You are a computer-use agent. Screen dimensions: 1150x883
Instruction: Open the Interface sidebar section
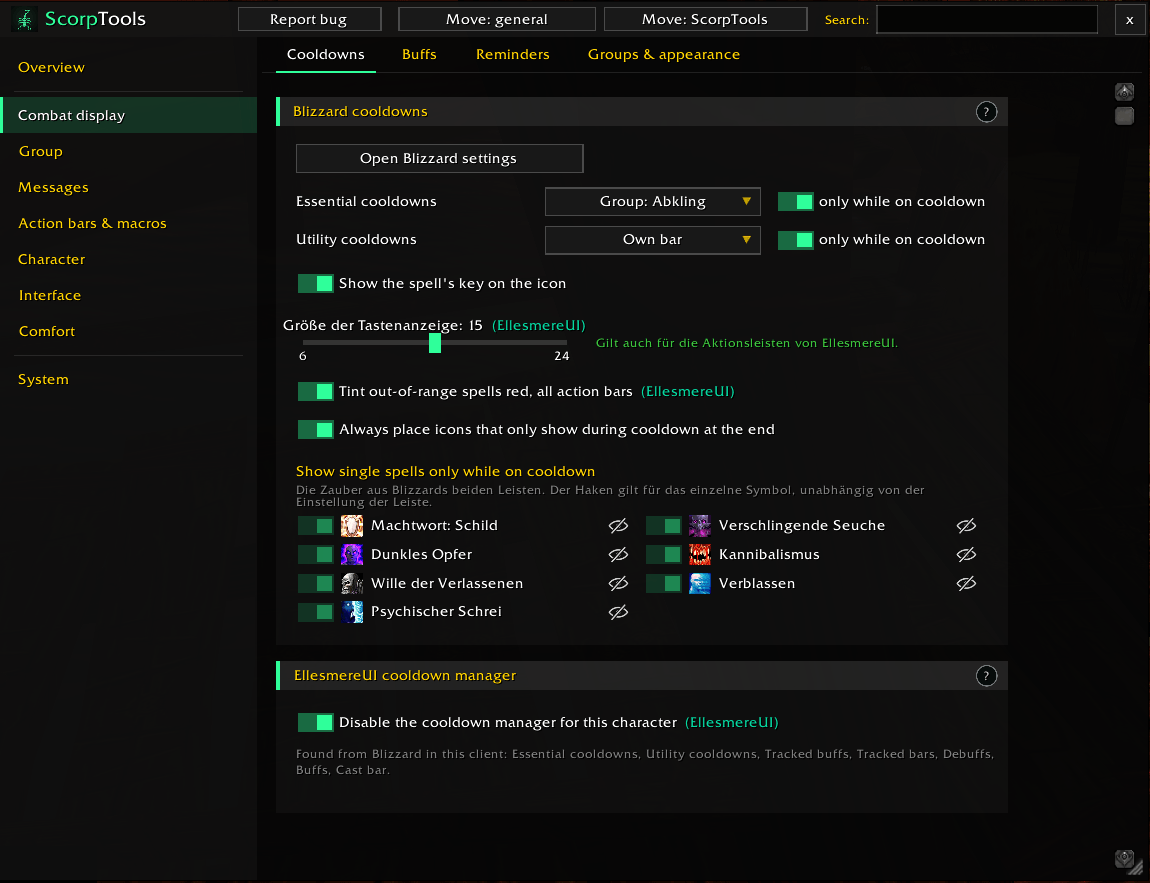50,296
